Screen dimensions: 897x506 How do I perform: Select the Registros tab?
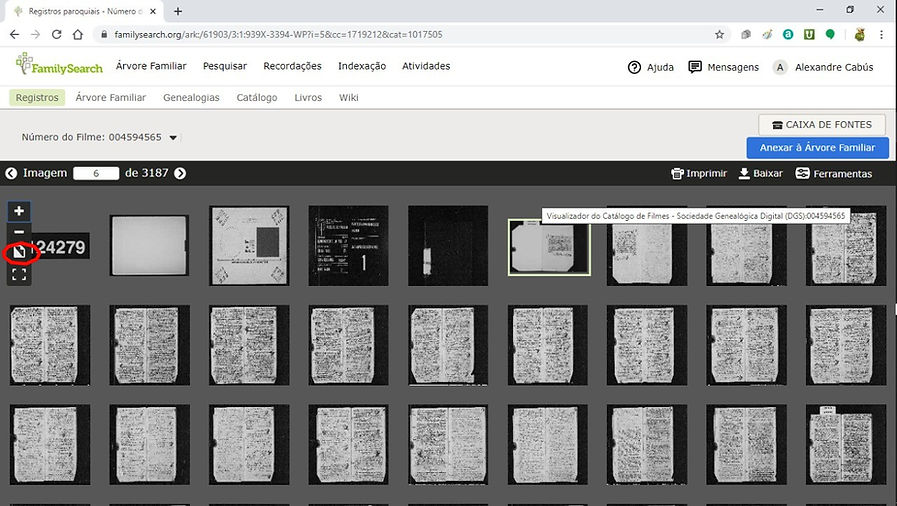tap(37, 98)
